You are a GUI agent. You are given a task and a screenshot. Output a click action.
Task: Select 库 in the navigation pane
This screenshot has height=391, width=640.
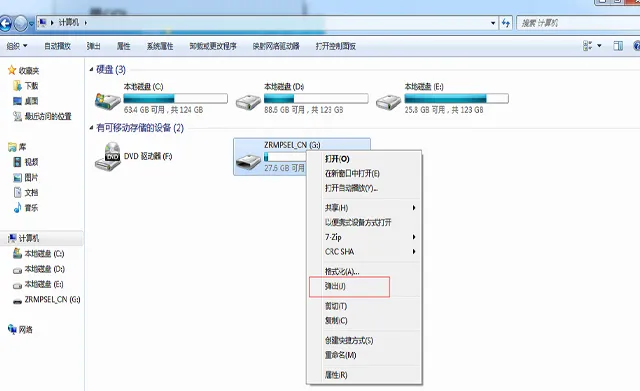[17, 147]
